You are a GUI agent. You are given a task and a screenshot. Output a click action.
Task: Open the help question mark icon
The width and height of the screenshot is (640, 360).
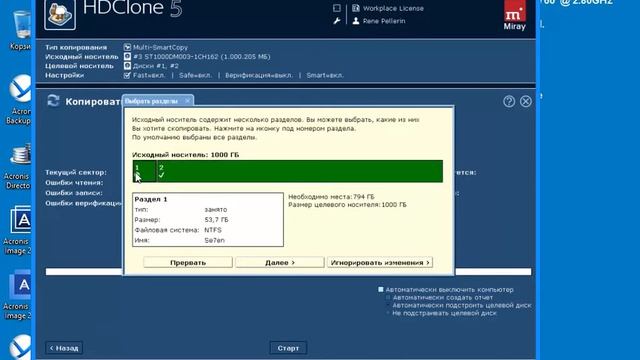coord(509,101)
